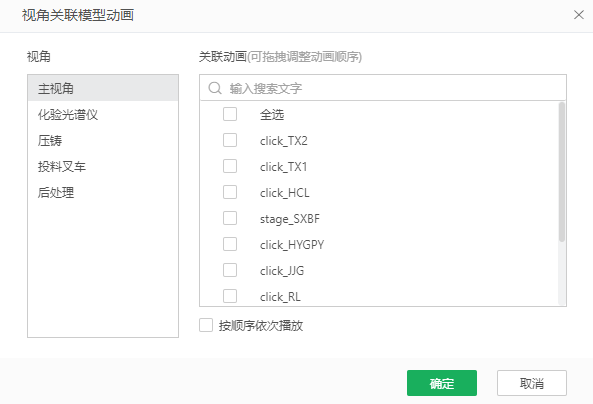Check the stage_SXBF checkbox
The height and width of the screenshot is (404, 593).
[x=230, y=218]
